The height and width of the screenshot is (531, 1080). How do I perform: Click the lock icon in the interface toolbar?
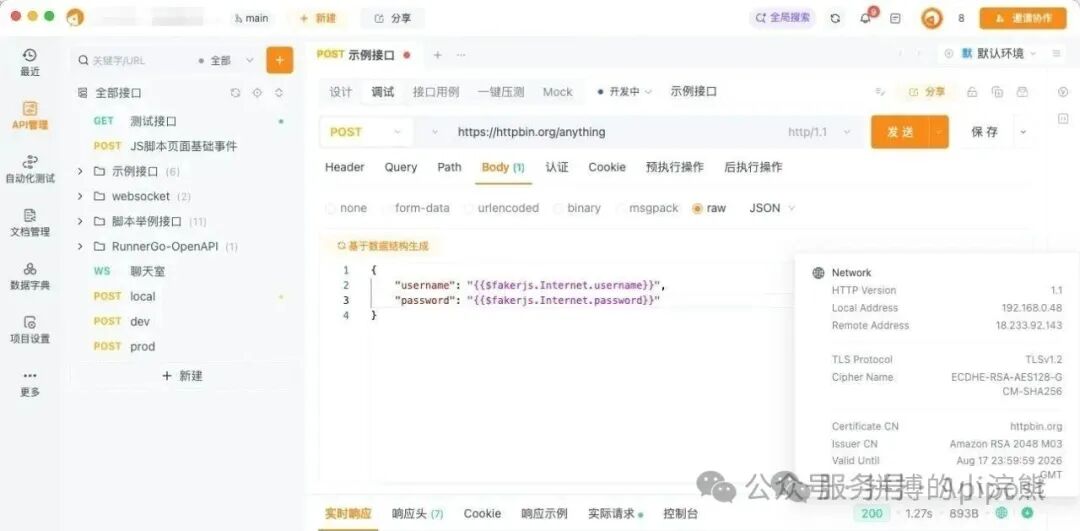click(x=972, y=92)
